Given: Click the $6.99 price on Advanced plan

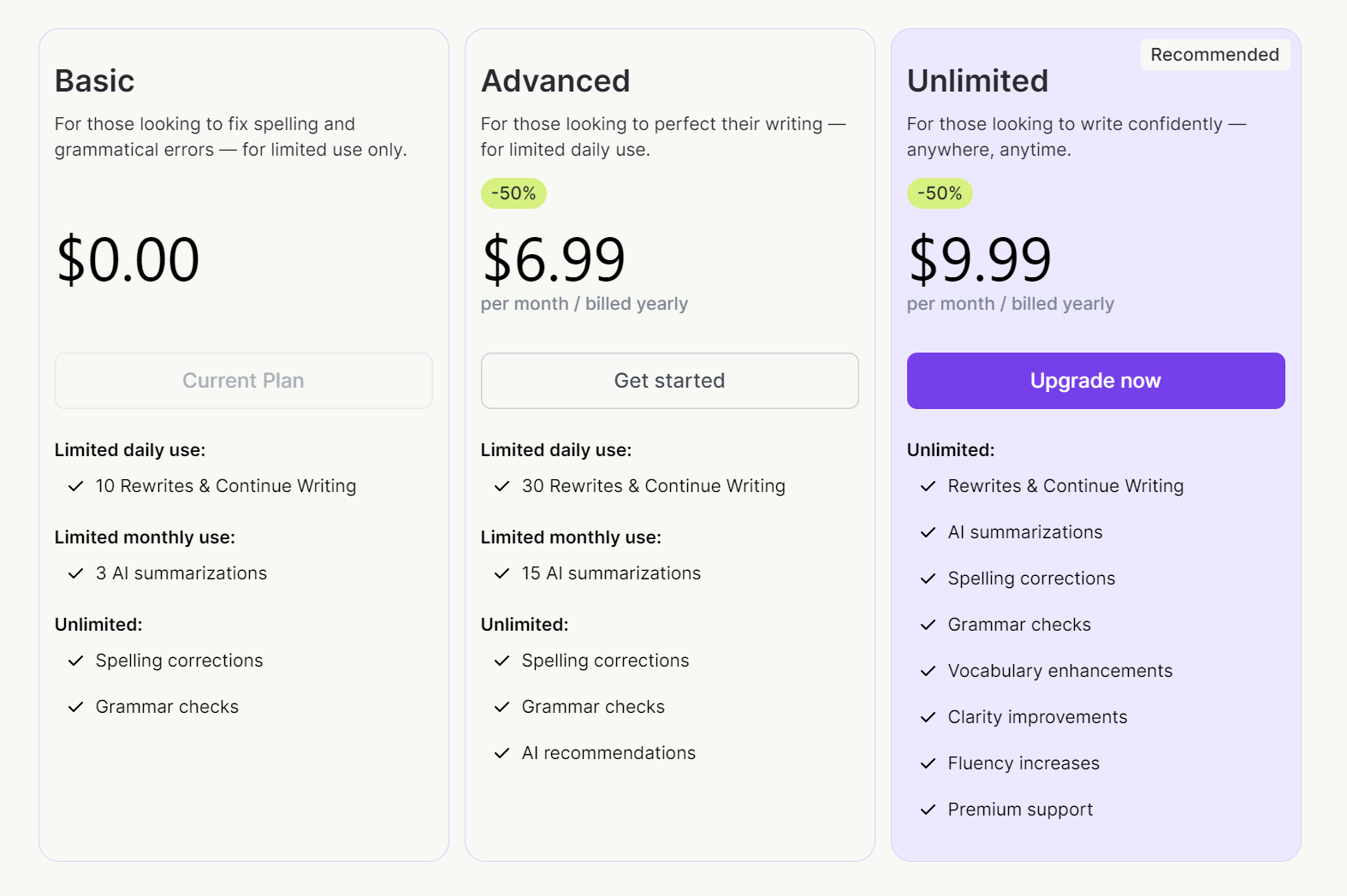Looking at the screenshot, I should click(x=554, y=259).
